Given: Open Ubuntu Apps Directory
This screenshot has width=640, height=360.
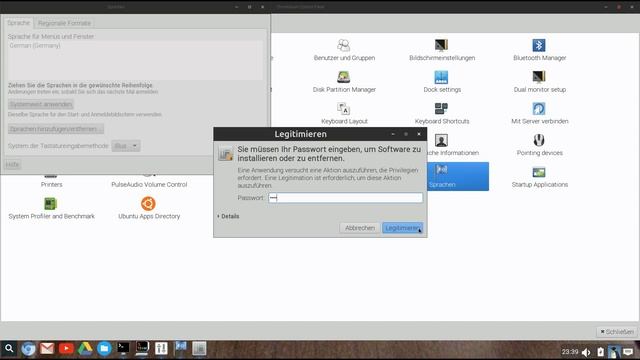Looking at the screenshot, I should tap(149, 209).
